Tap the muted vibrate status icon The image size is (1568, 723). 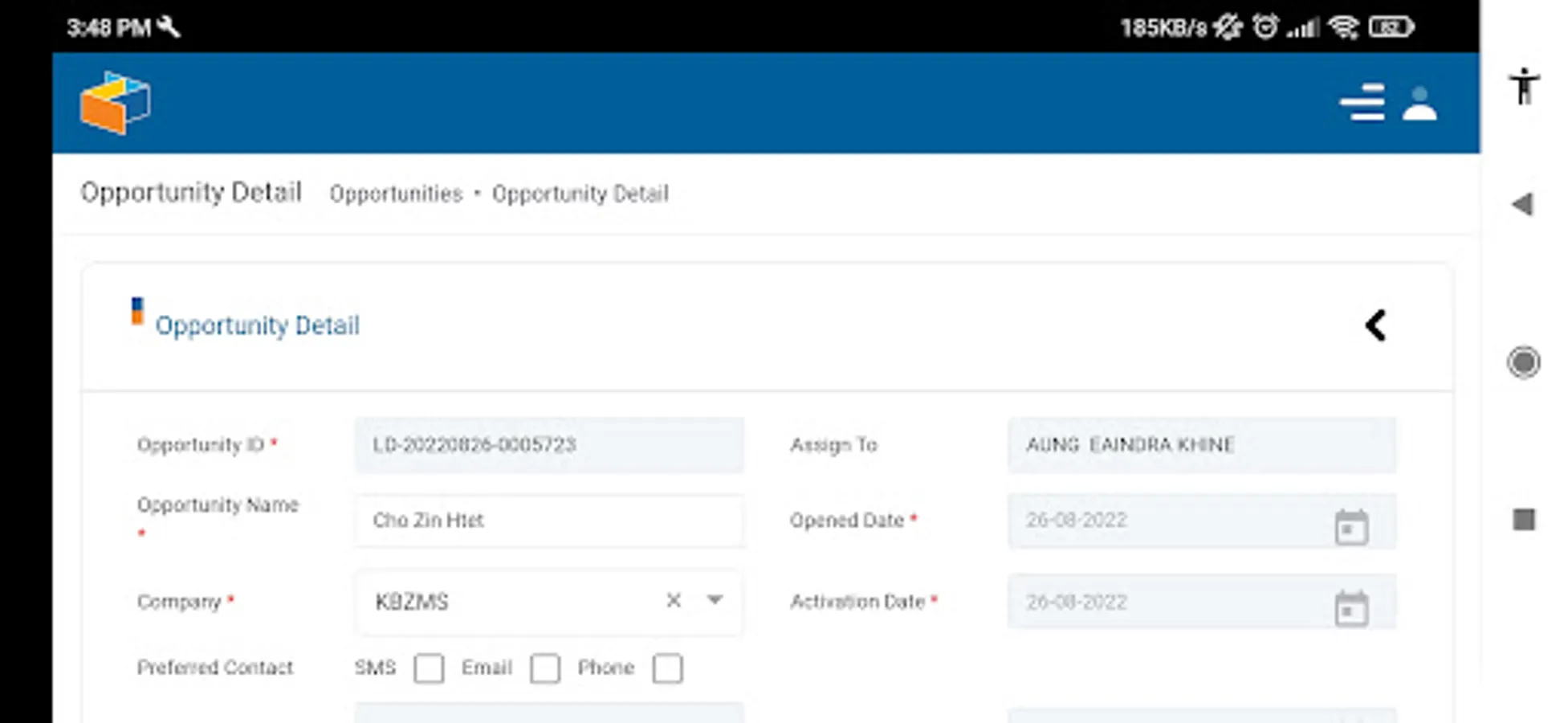[x=1228, y=27]
